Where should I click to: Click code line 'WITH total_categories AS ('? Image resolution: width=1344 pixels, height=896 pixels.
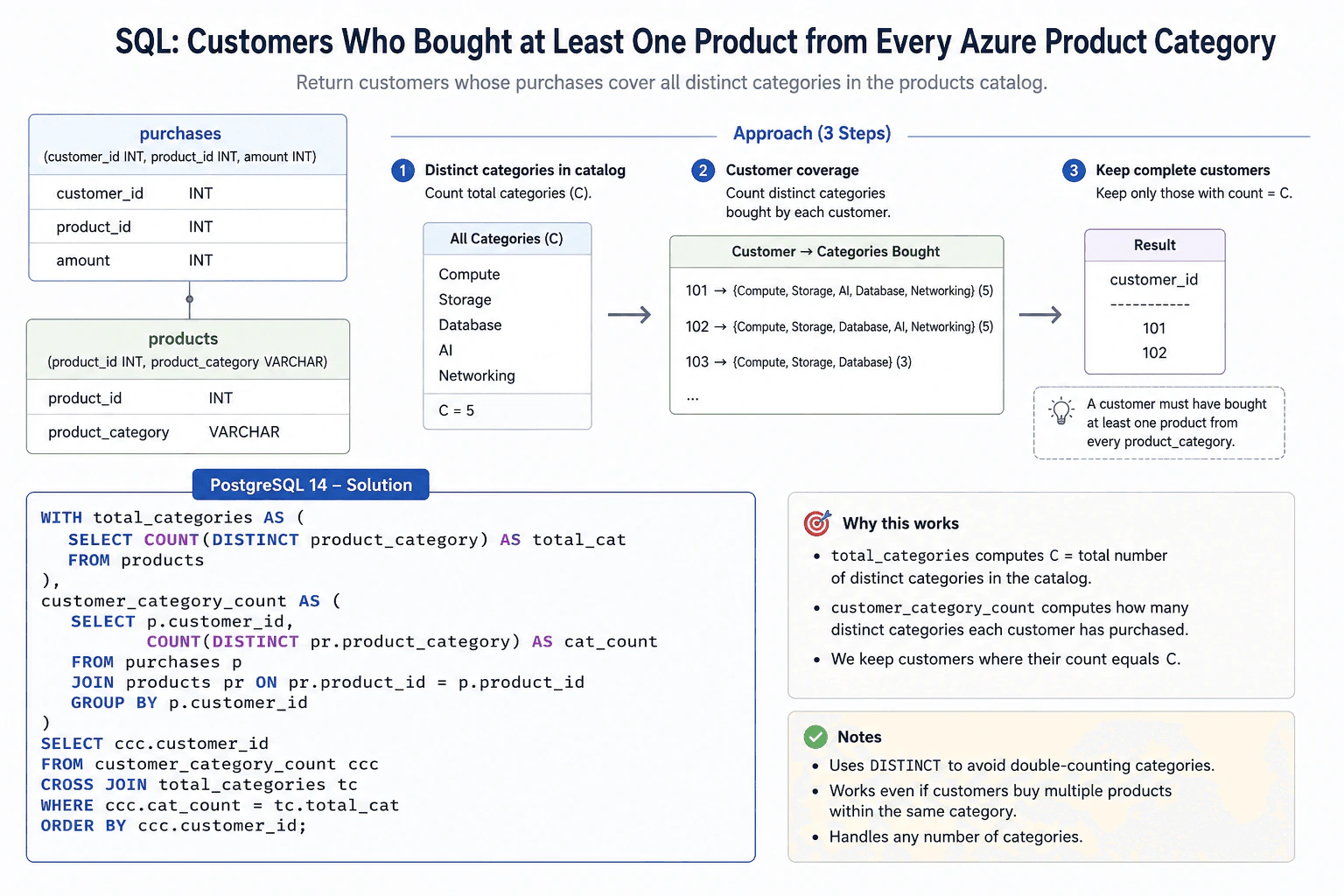pyautogui.click(x=172, y=518)
